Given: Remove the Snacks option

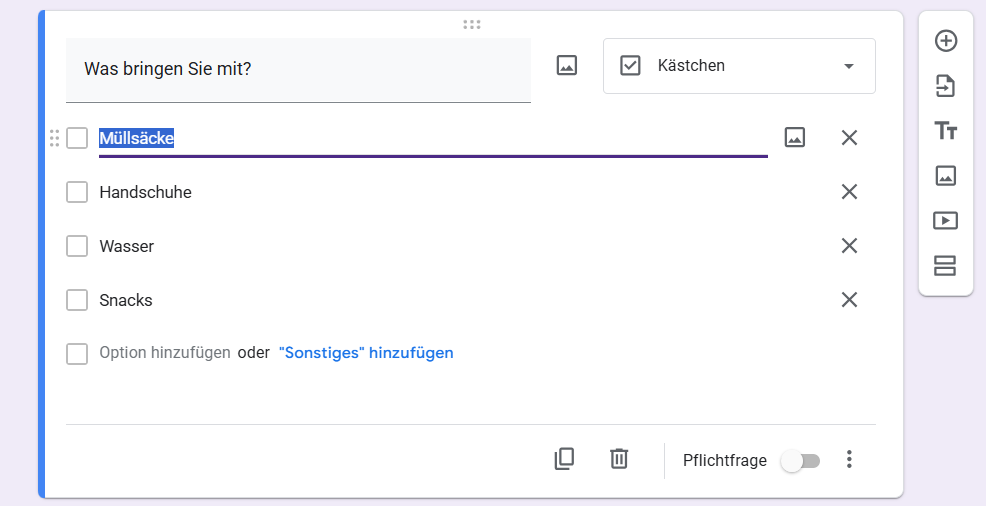Looking at the screenshot, I should tap(849, 300).
